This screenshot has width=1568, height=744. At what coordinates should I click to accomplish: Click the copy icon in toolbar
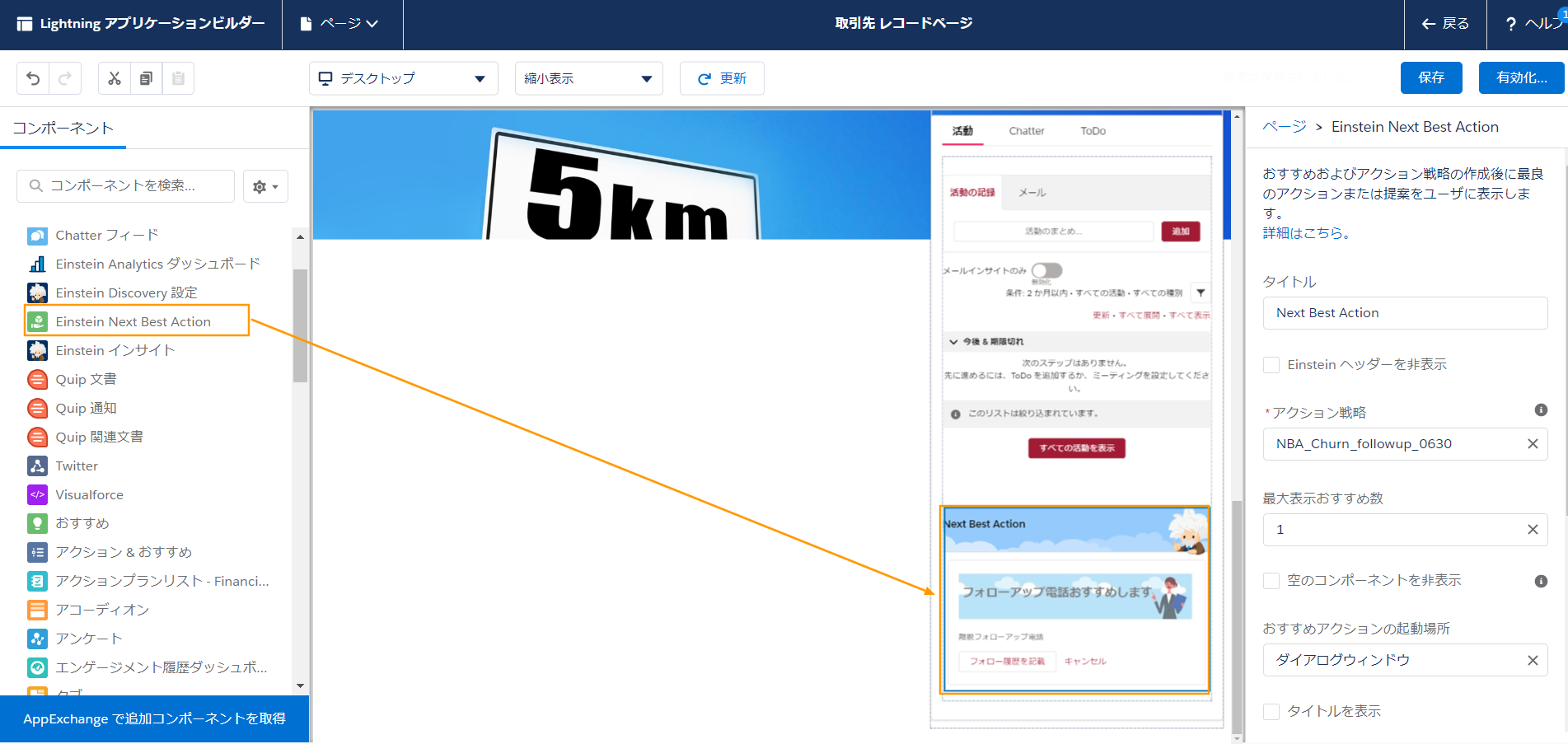point(146,78)
